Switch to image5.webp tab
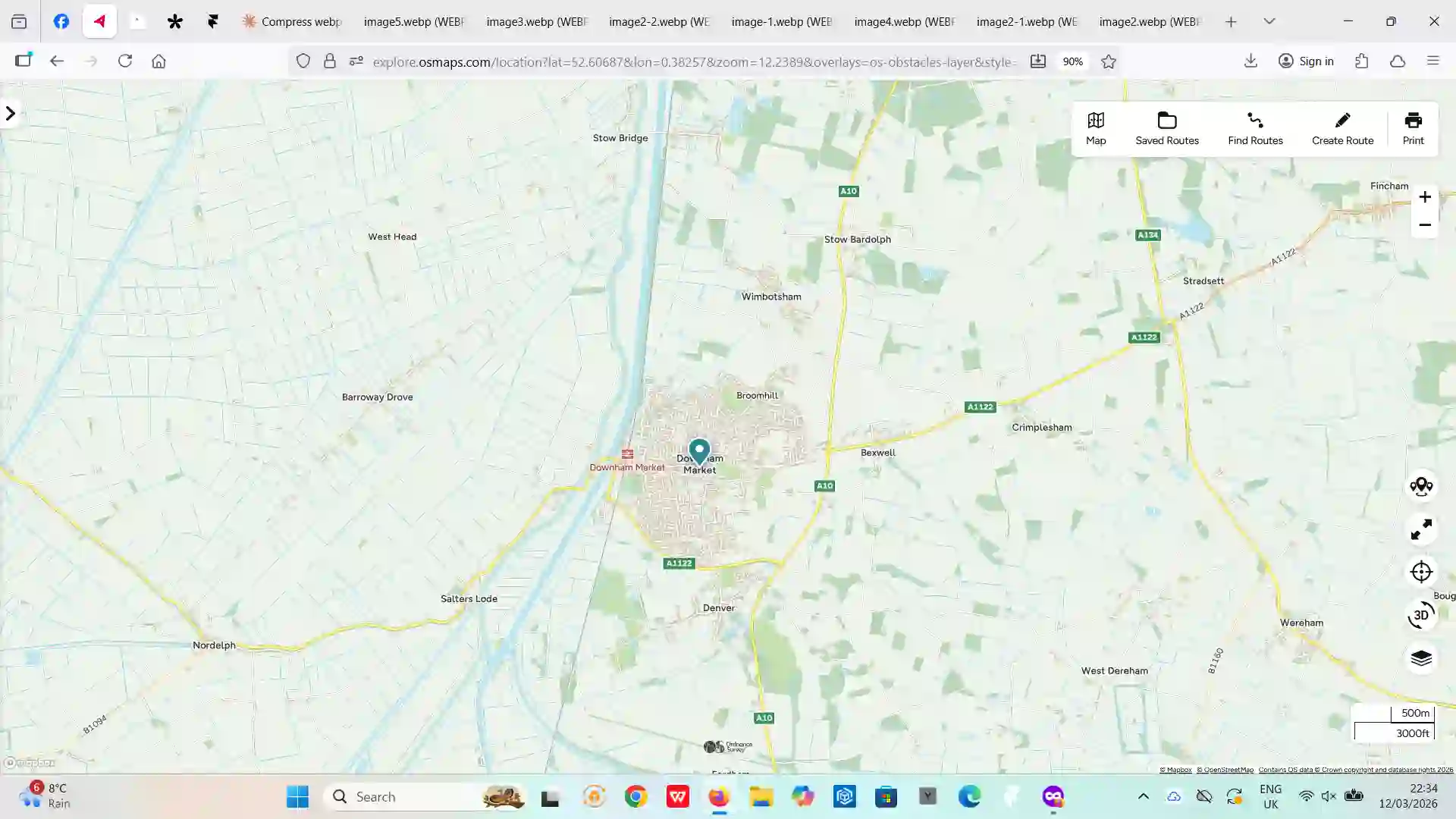The height and width of the screenshot is (819, 1456). (413, 22)
